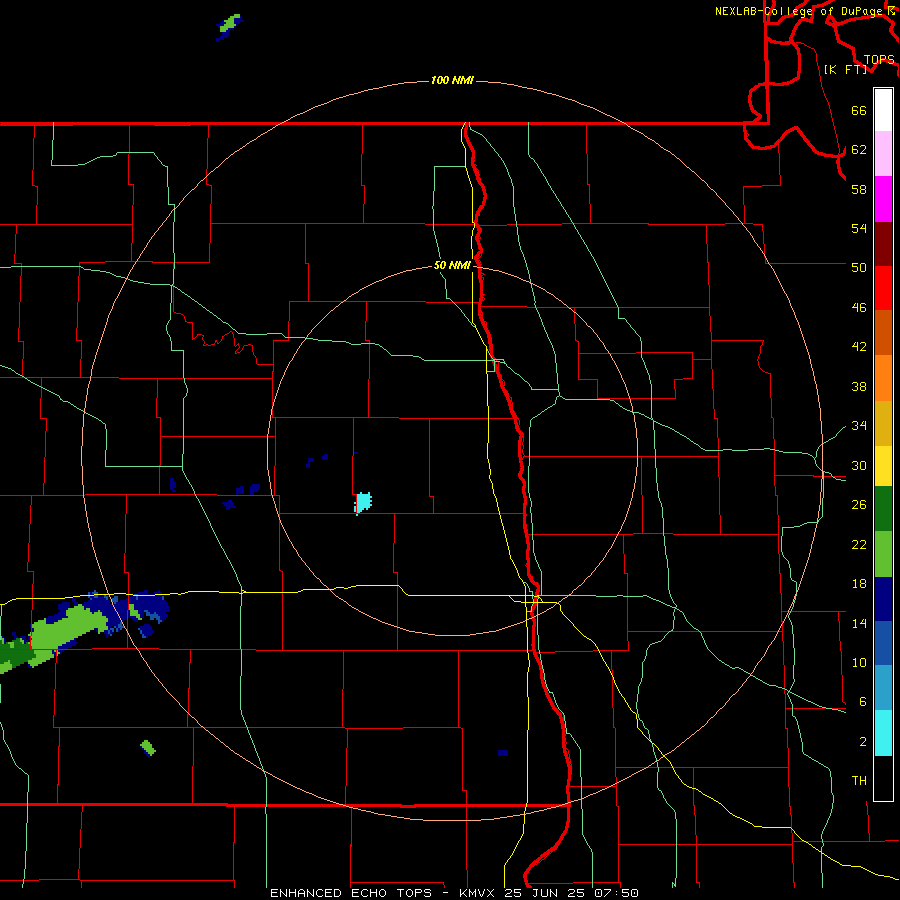Click the '[K FT]' units label
Image resolution: width=900 pixels, height=900 pixels.
tap(845, 69)
